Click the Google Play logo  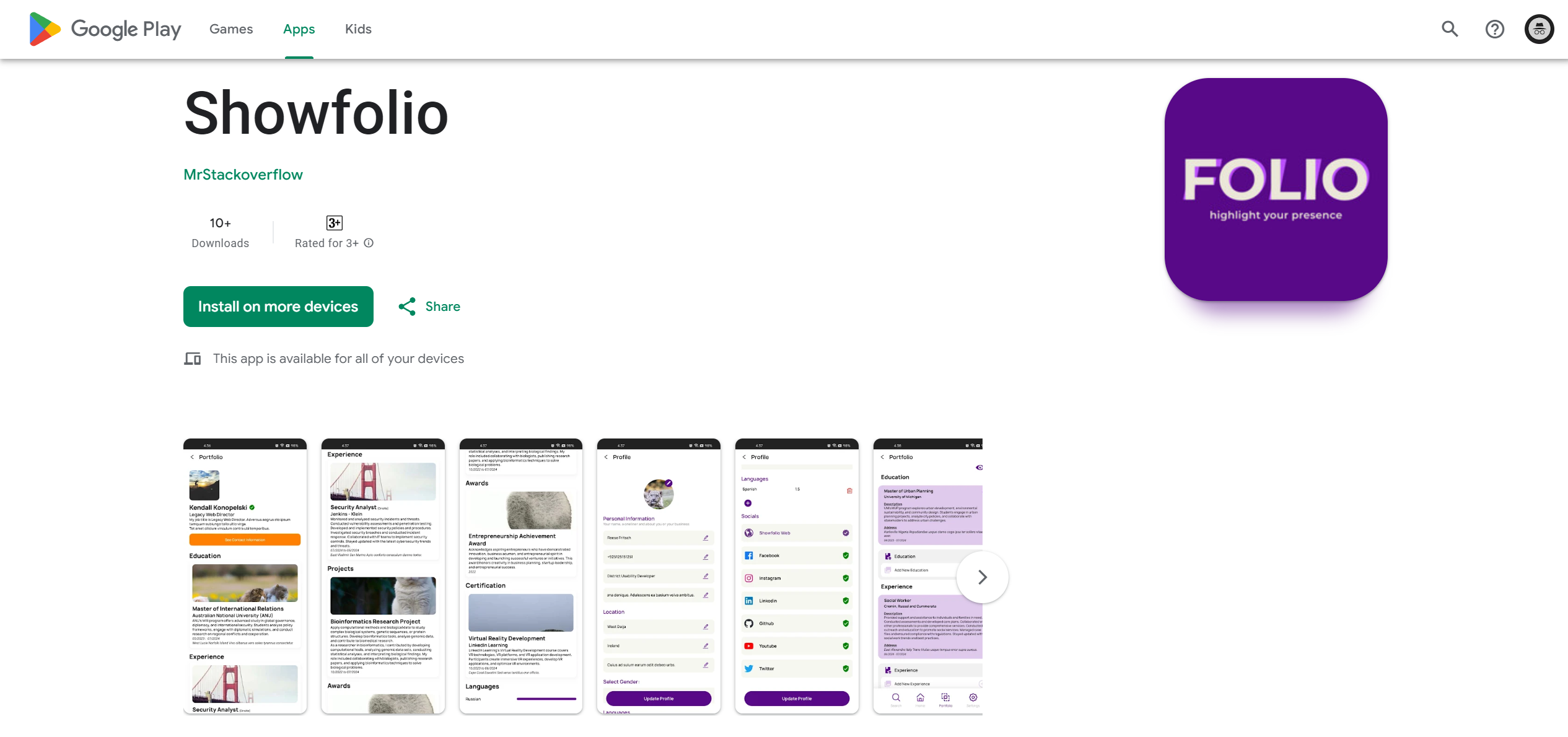105,29
